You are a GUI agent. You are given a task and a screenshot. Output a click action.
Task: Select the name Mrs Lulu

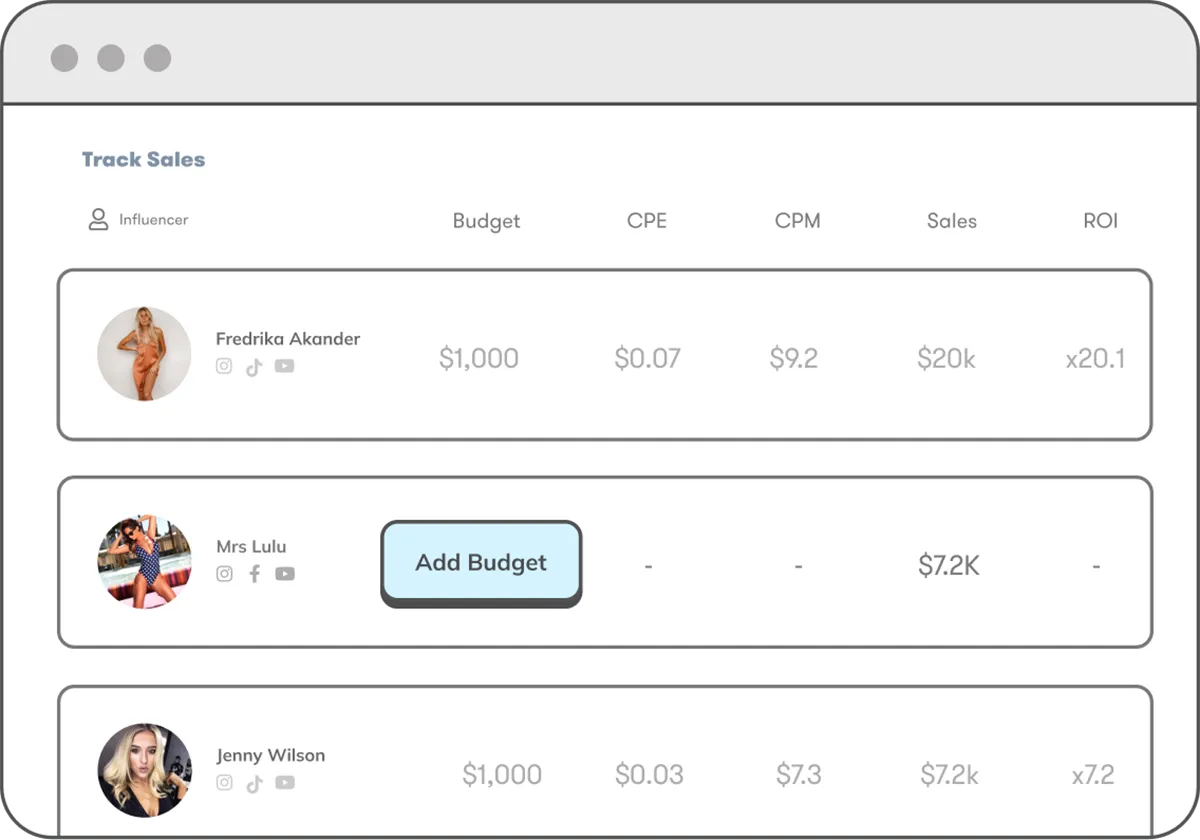click(x=251, y=547)
